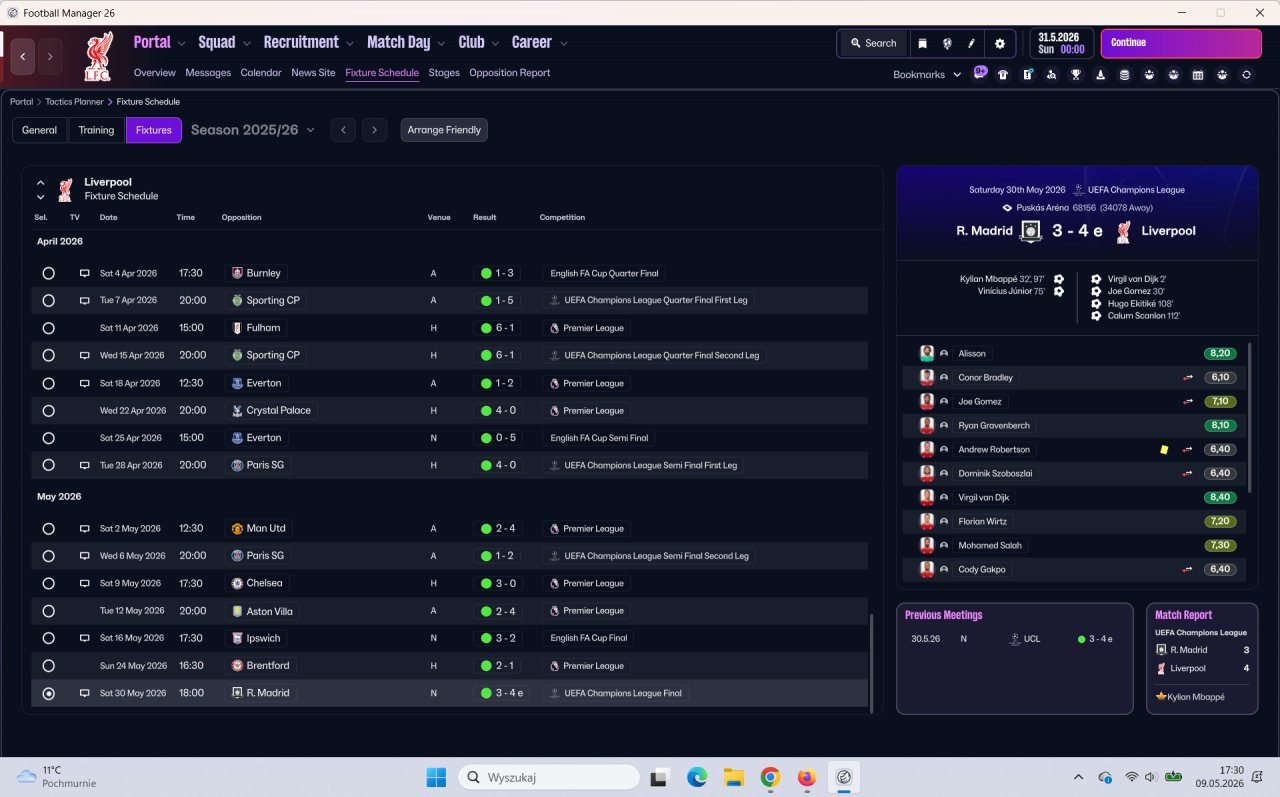Click the trophy icon in the bookmarks bar
1280x797 pixels.
click(x=1076, y=74)
